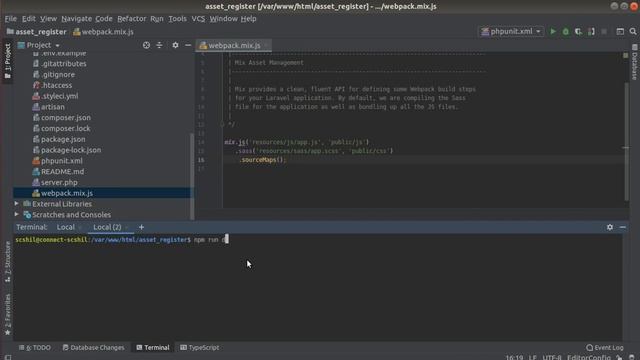
Task: Open the TODO tool window
Action: click(x=35, y=347)
